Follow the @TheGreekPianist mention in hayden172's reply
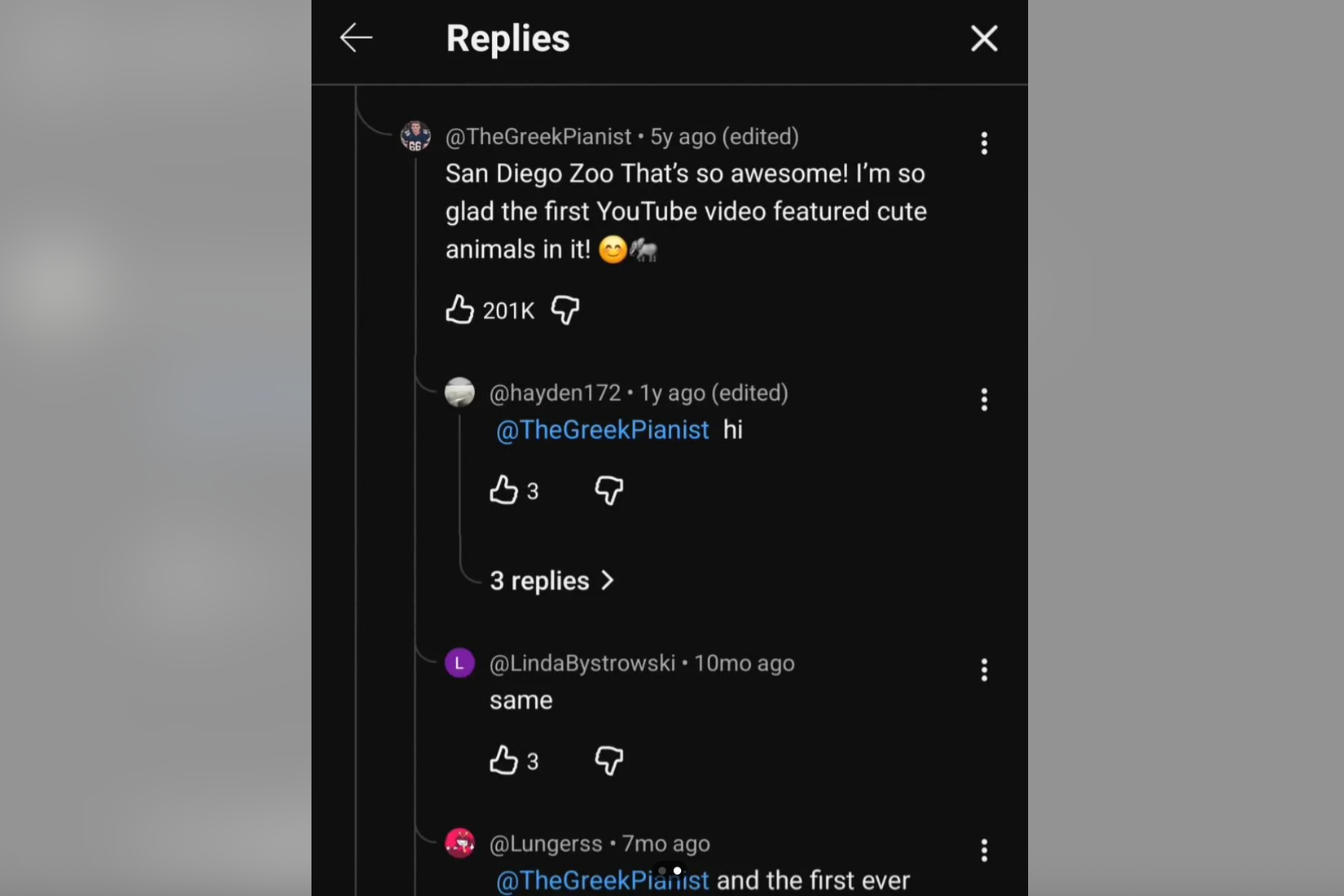The height and width of the screenshot is (896, 1344). pos(603,430)
